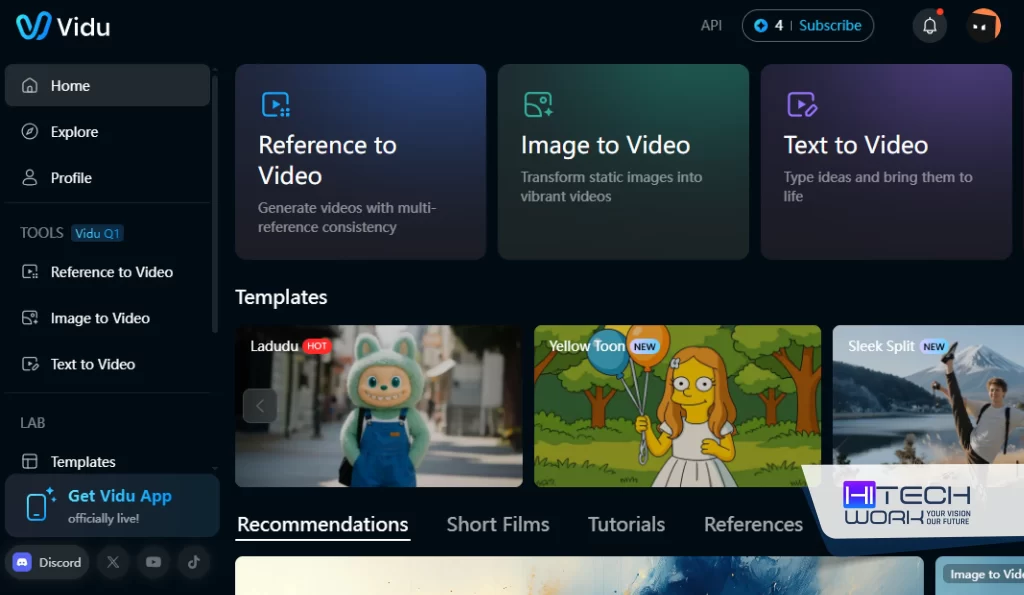1024x595 pixels.
Task: Select the Reference to Video tool
Action: click(112, 271)
